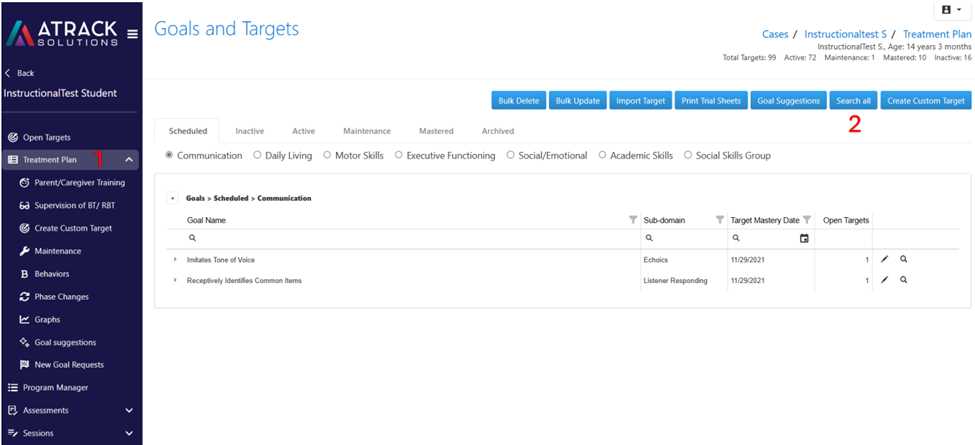The width and height of the screenshot is (975, 445).
Task: Click the Print Trial Sheets button
Action: coord(711,101)
